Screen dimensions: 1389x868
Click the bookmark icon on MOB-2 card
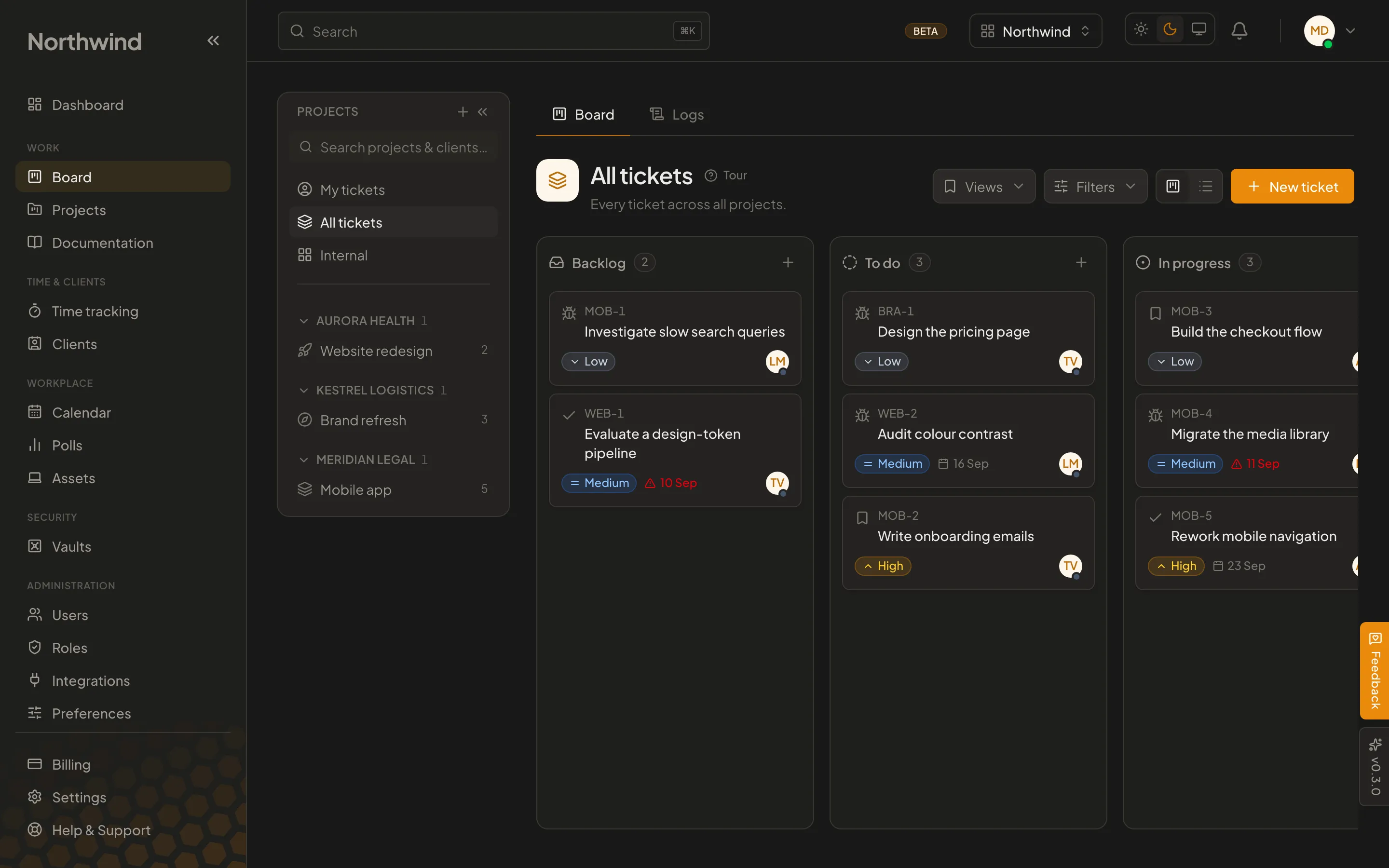[x=862, y=518]
